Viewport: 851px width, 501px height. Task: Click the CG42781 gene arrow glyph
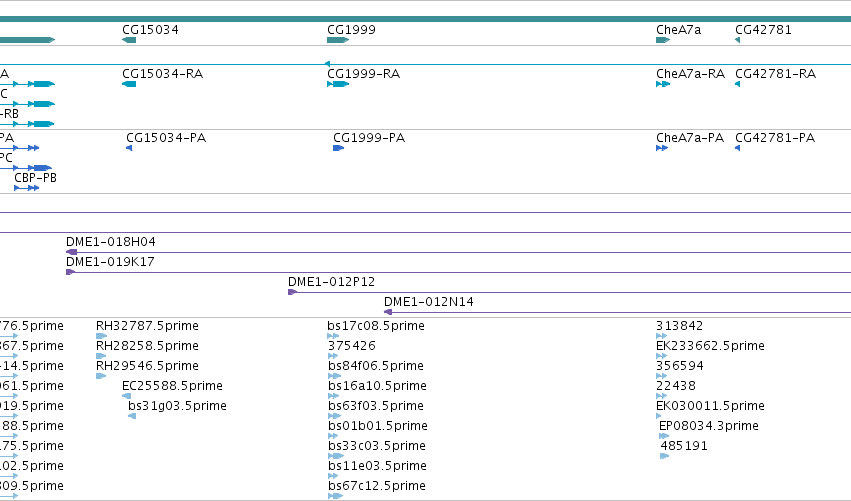coord(738,40)
